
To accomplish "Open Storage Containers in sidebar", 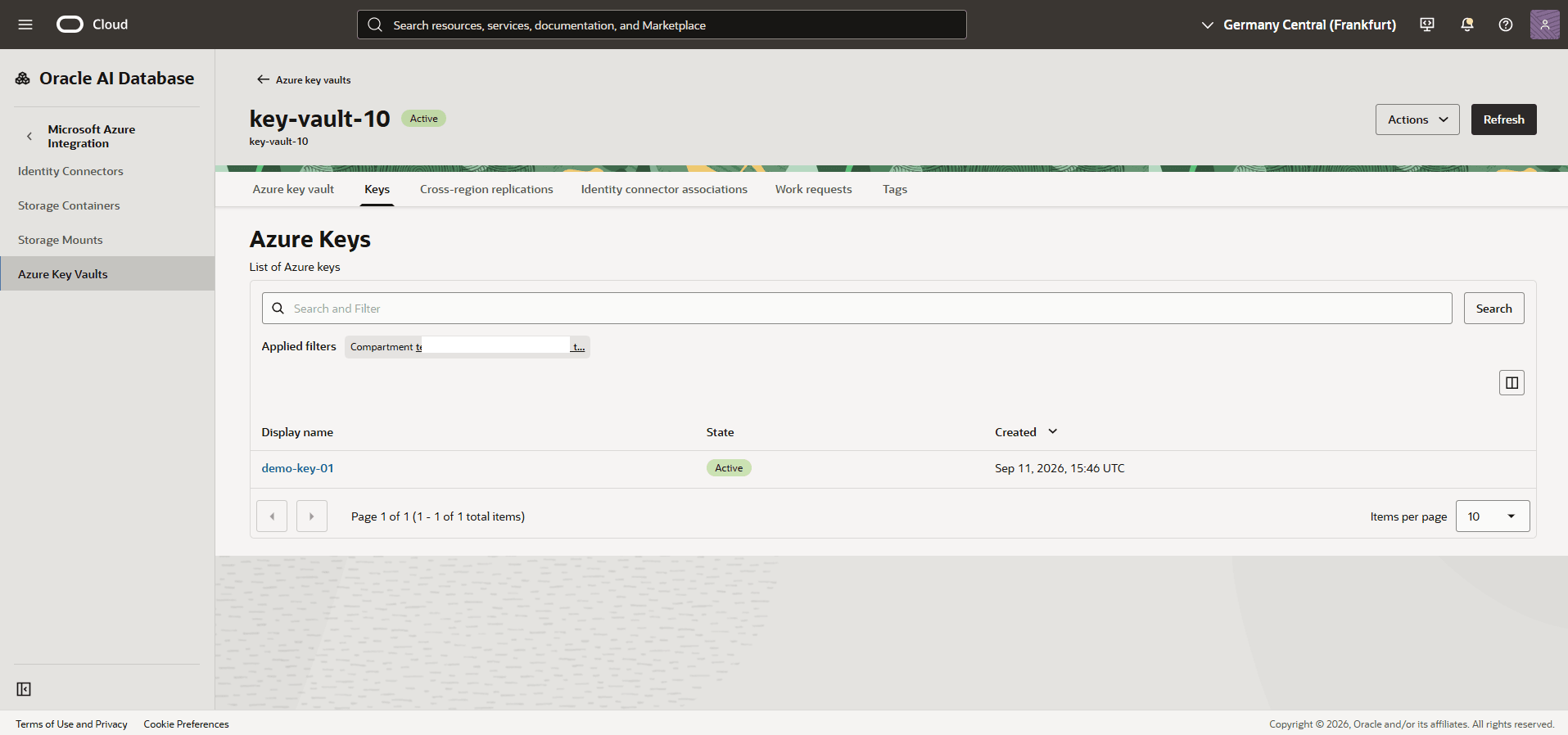I will [x=107, y=205].
